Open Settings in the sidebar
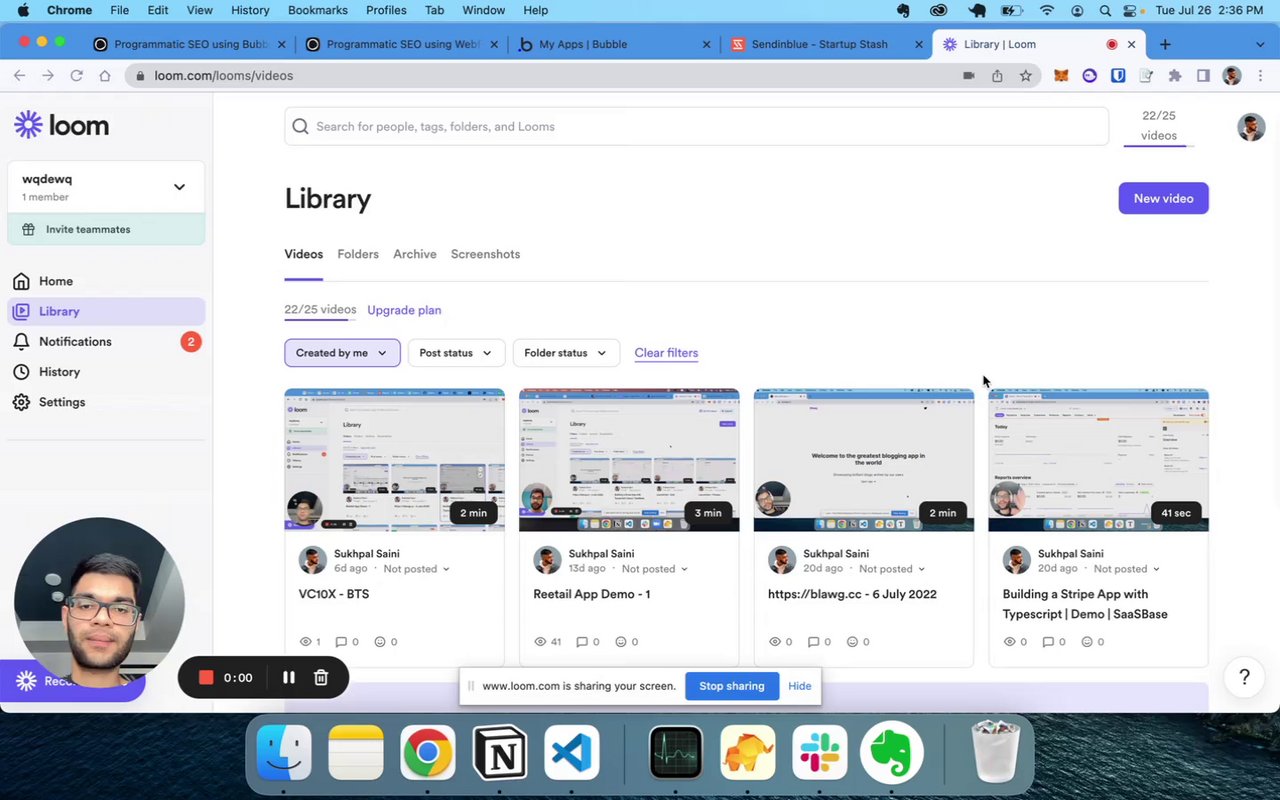Viewport: 1280px width, 800px height. point(62,402)
